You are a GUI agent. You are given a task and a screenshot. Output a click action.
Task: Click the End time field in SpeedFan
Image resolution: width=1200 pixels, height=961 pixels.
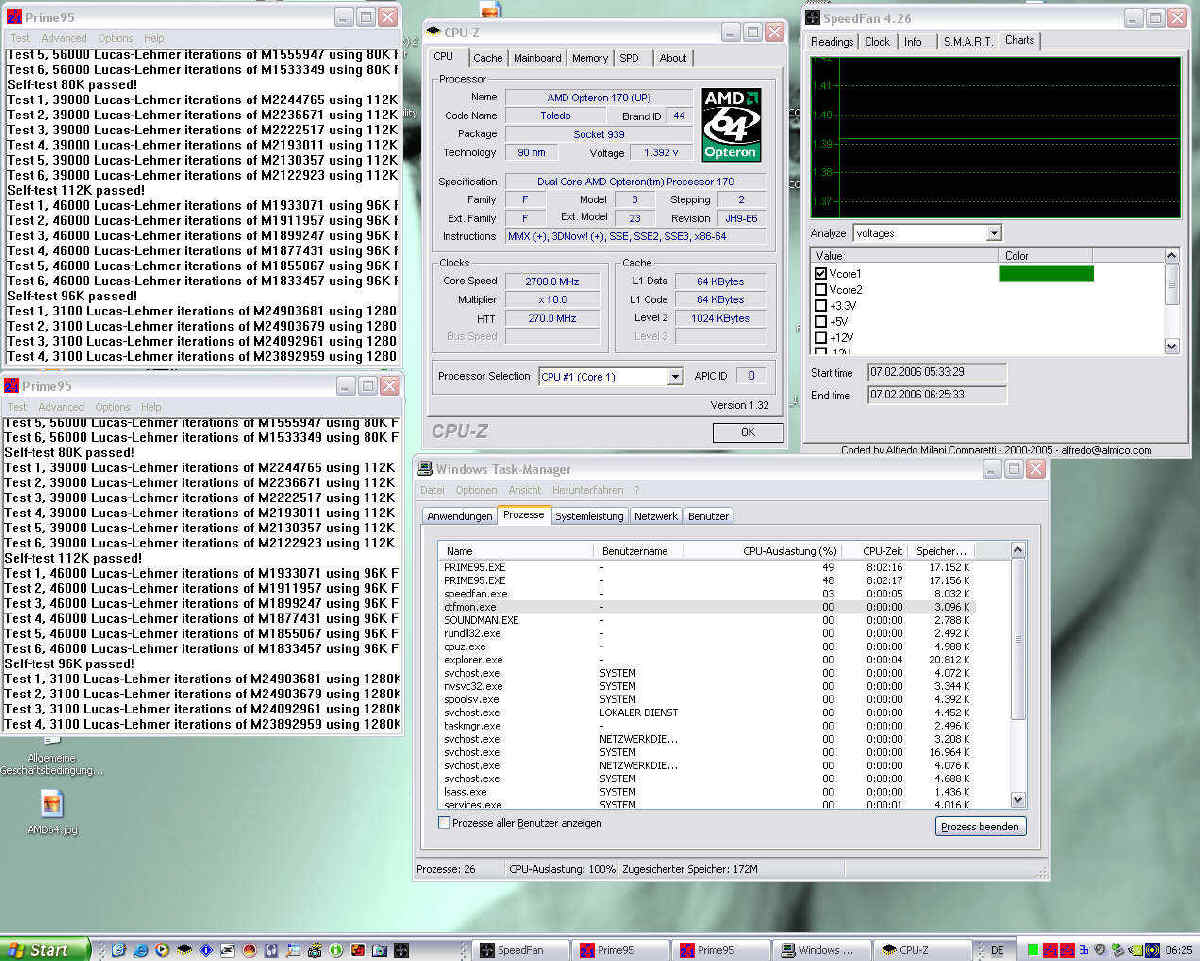click(937, 395)
